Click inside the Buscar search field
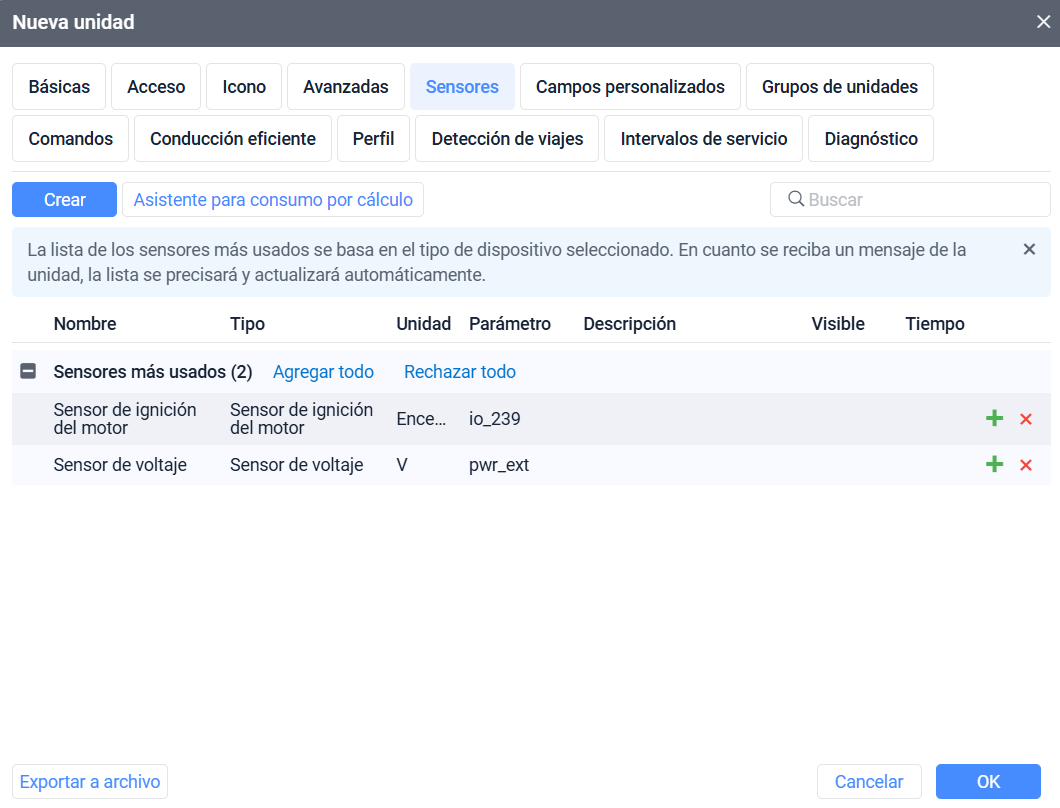1060x808 pixels. [900, 199]
